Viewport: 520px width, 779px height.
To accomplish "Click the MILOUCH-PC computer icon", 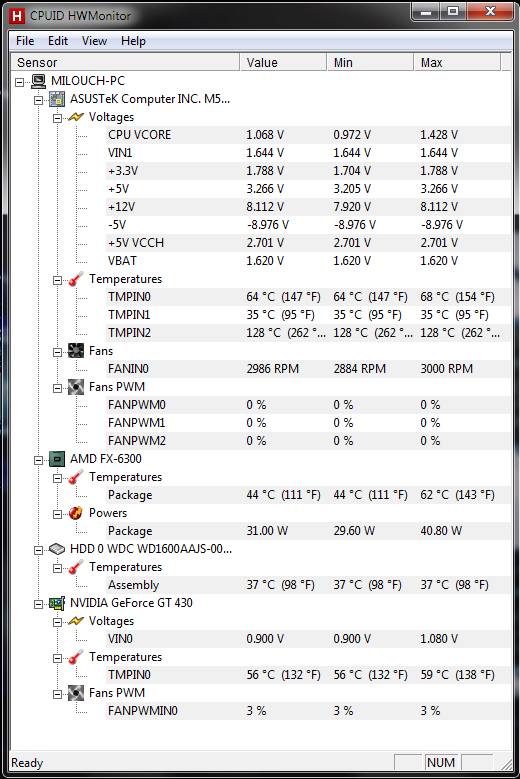I will pos(39,81).
